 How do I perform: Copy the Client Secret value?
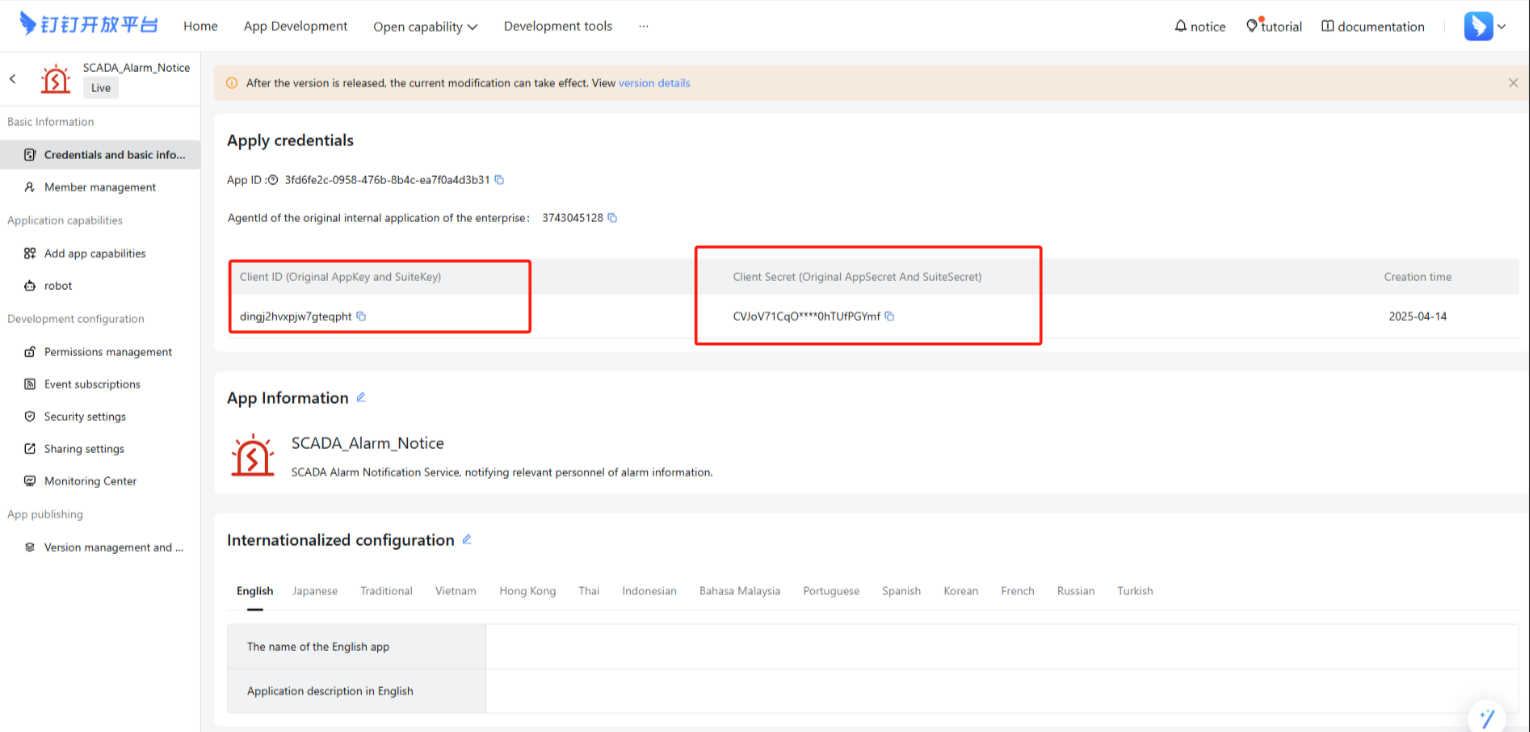click(x=889, y=317)
